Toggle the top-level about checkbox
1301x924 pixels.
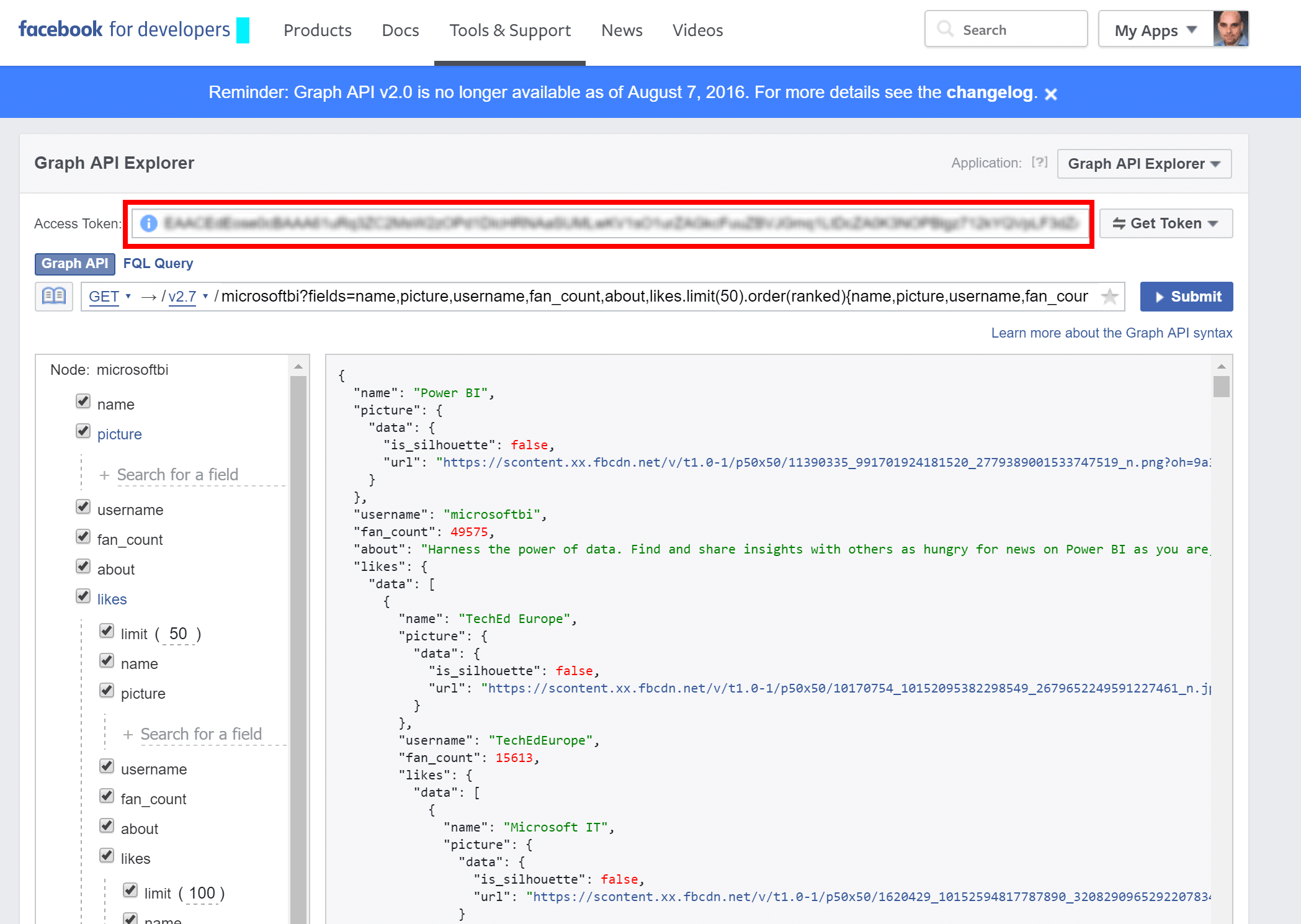(x=83, y=567)
